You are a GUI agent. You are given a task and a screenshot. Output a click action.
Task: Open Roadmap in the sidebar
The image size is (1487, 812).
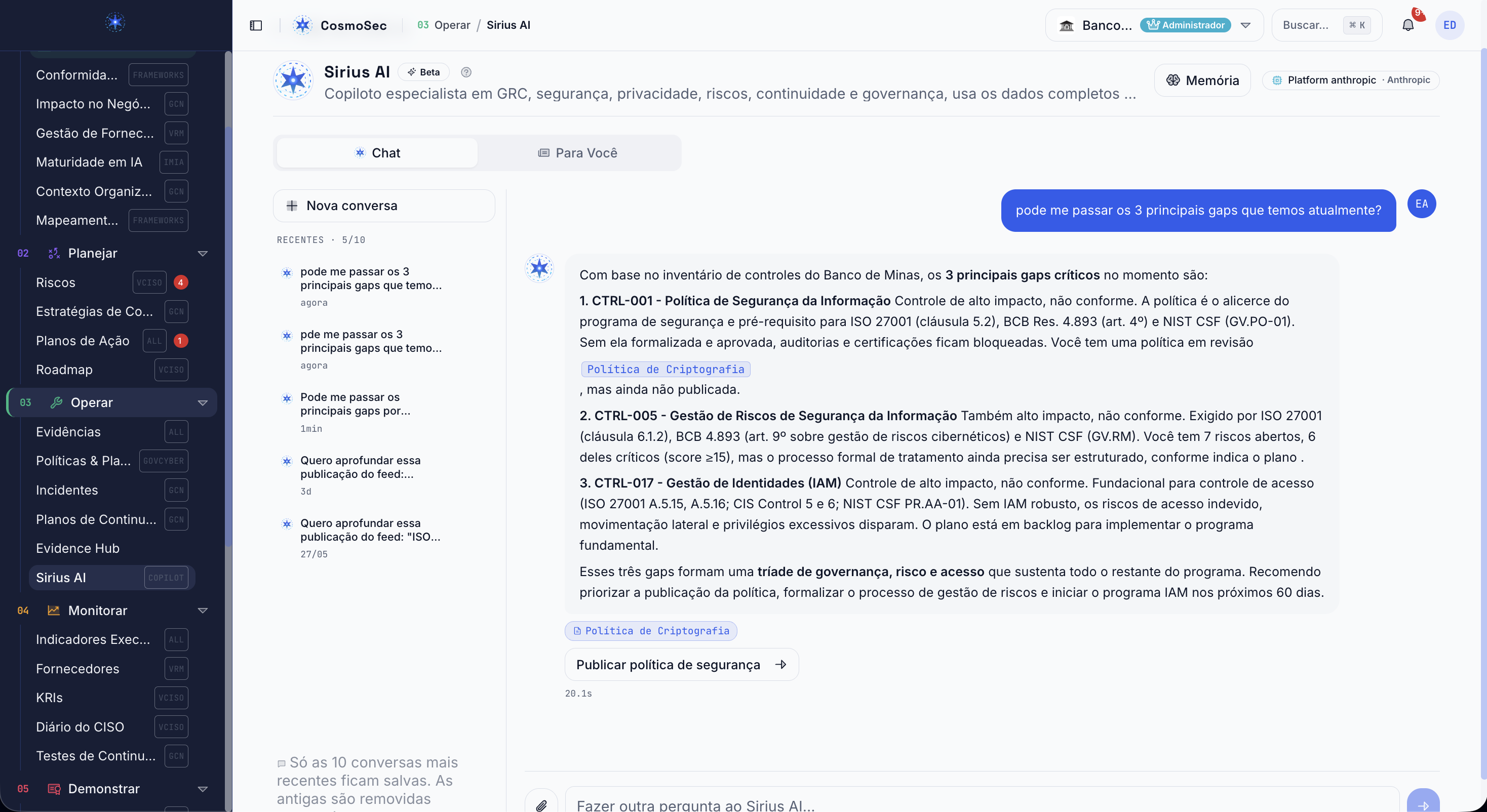click(x=112, y=370)
